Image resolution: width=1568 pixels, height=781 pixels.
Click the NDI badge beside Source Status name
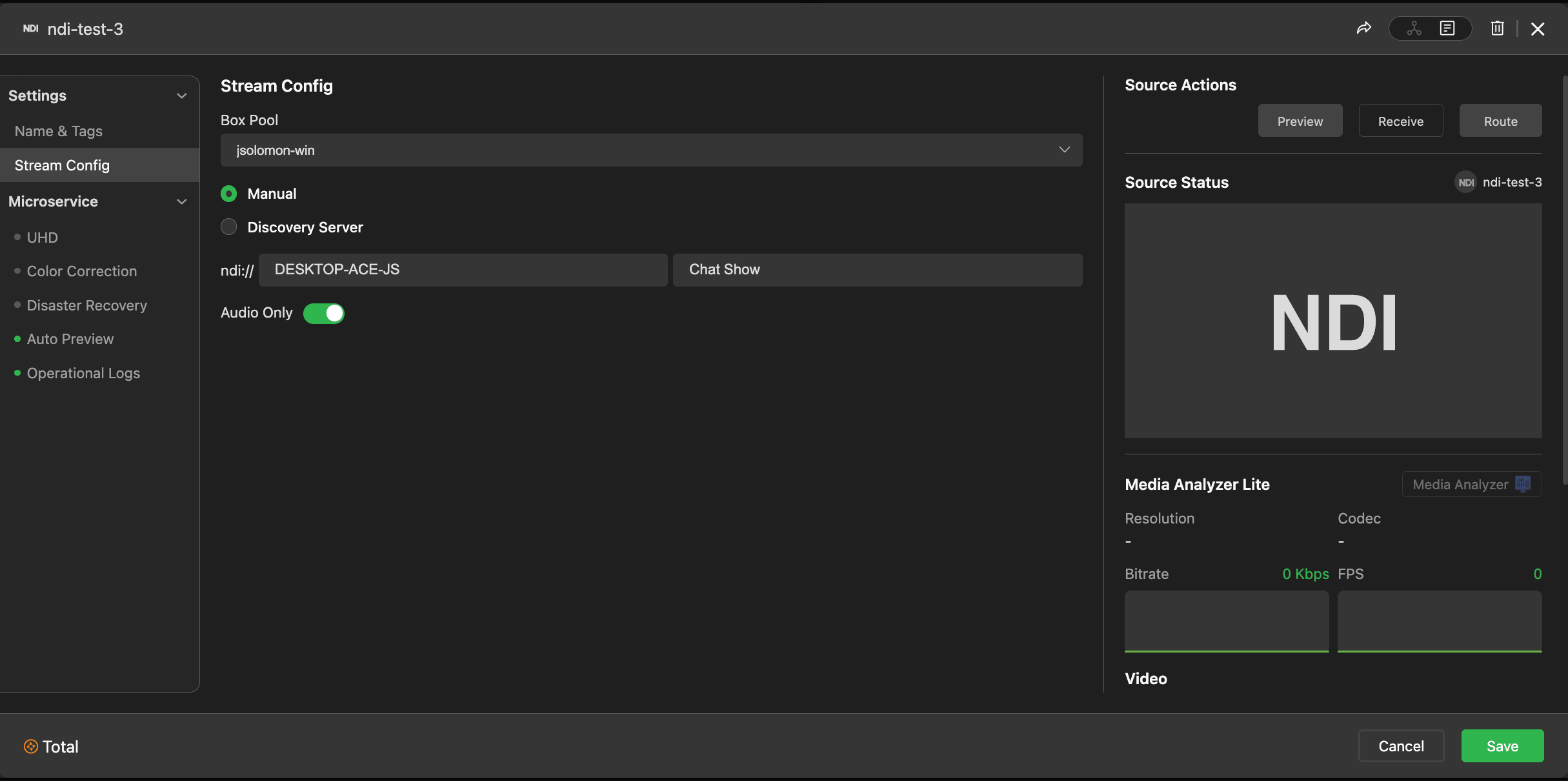[1466, 183]
